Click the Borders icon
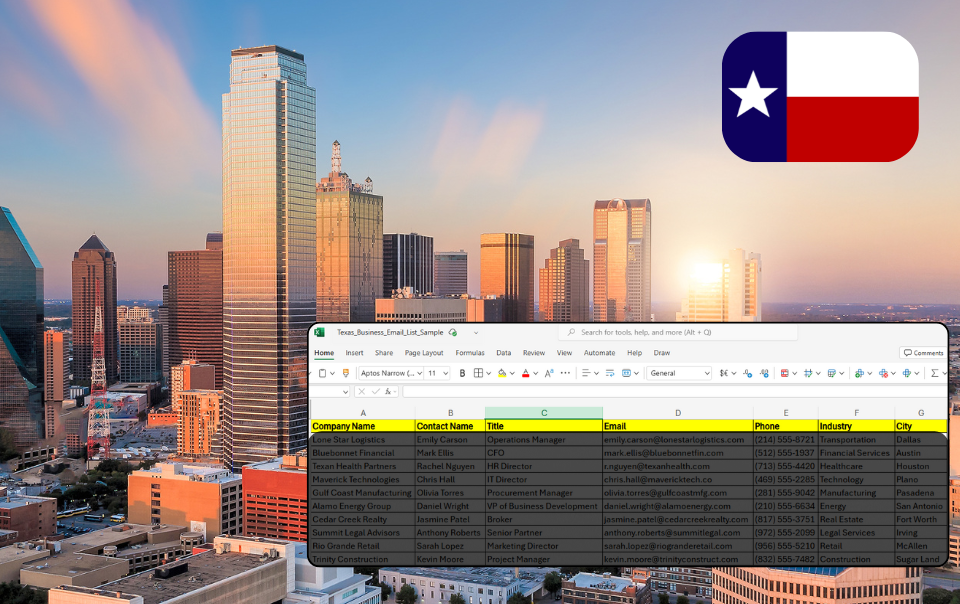The height and width of the screenshot is (604, 960). 478,373
